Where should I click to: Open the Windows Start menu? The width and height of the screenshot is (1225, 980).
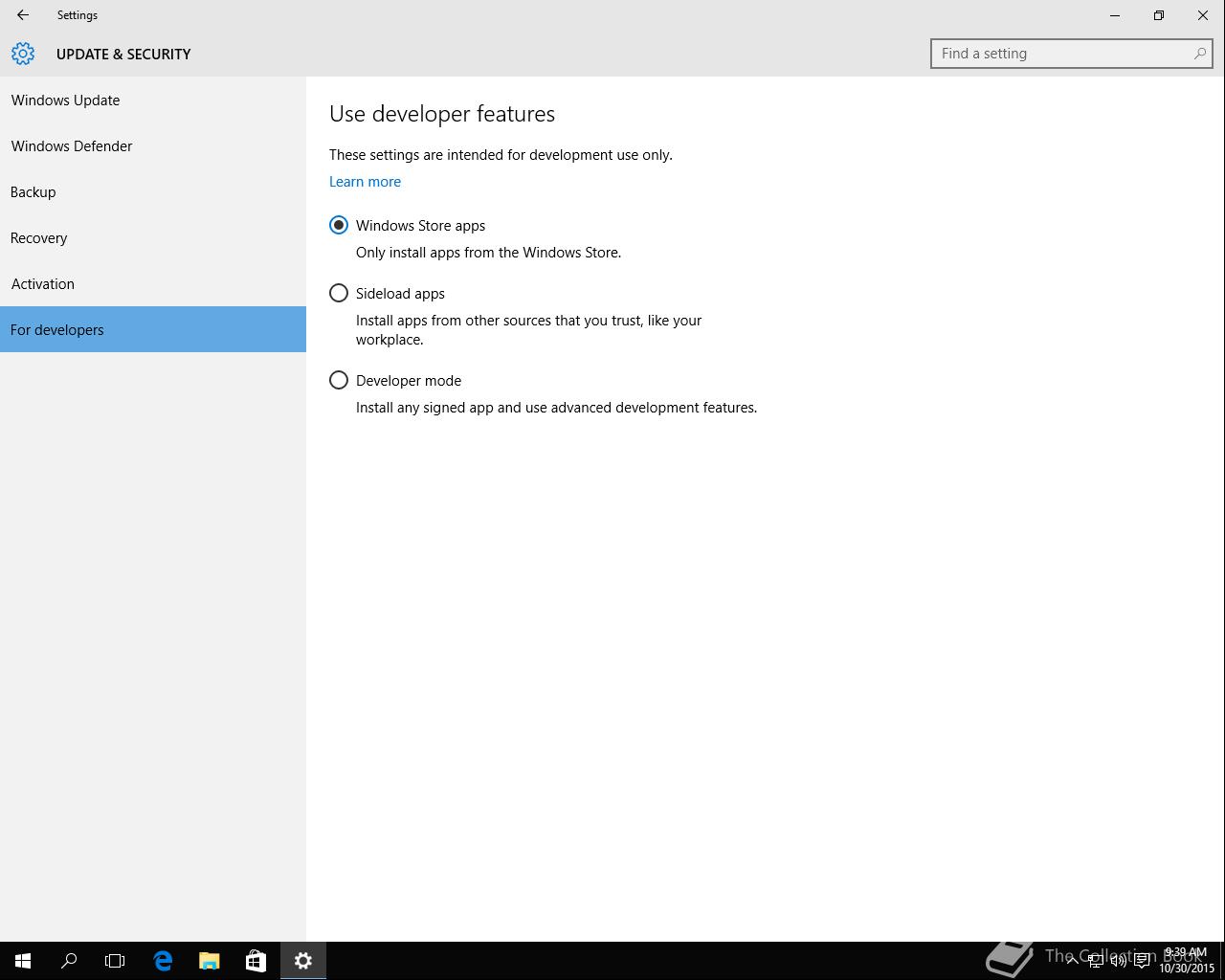pyautogui.click(x=23, y=961)
